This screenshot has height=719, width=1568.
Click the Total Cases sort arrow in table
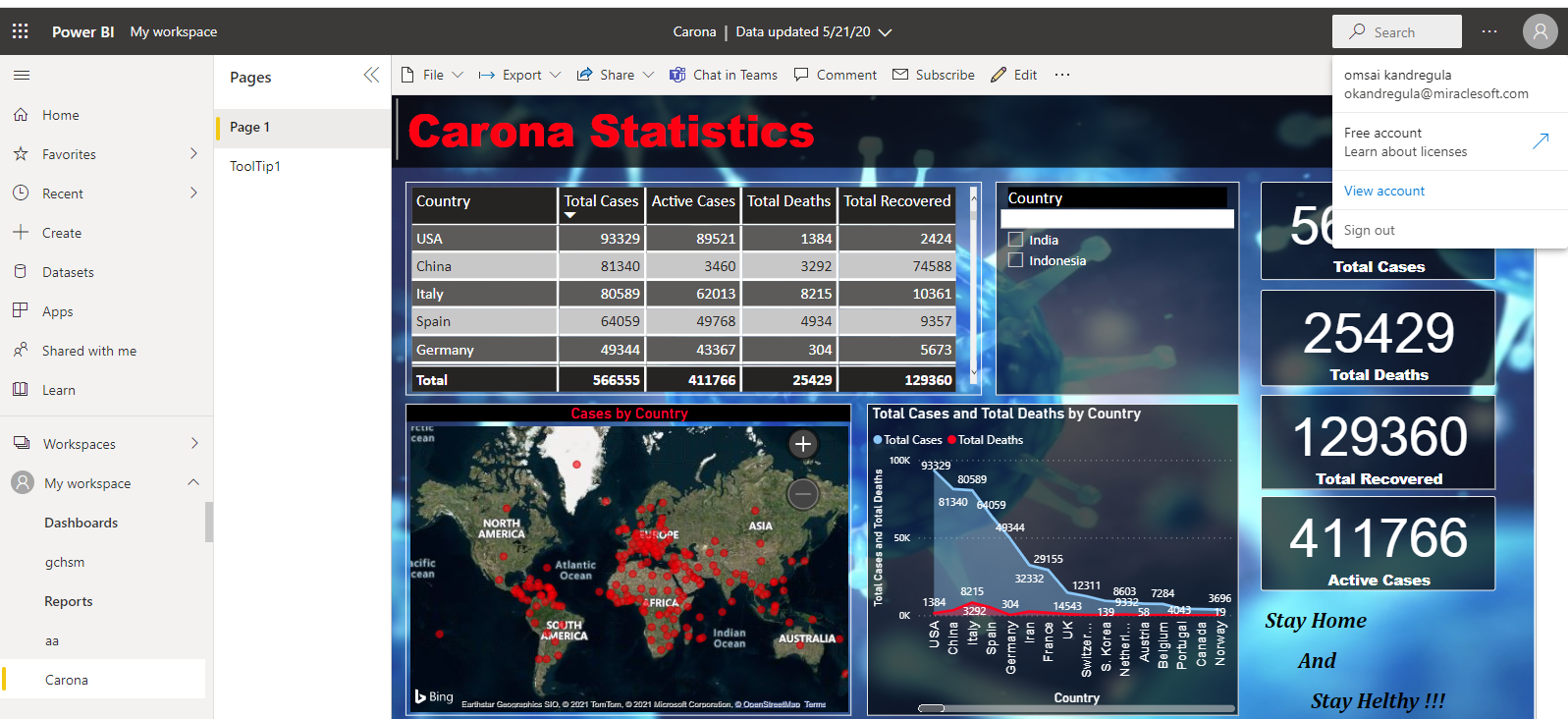click(570, 215)
